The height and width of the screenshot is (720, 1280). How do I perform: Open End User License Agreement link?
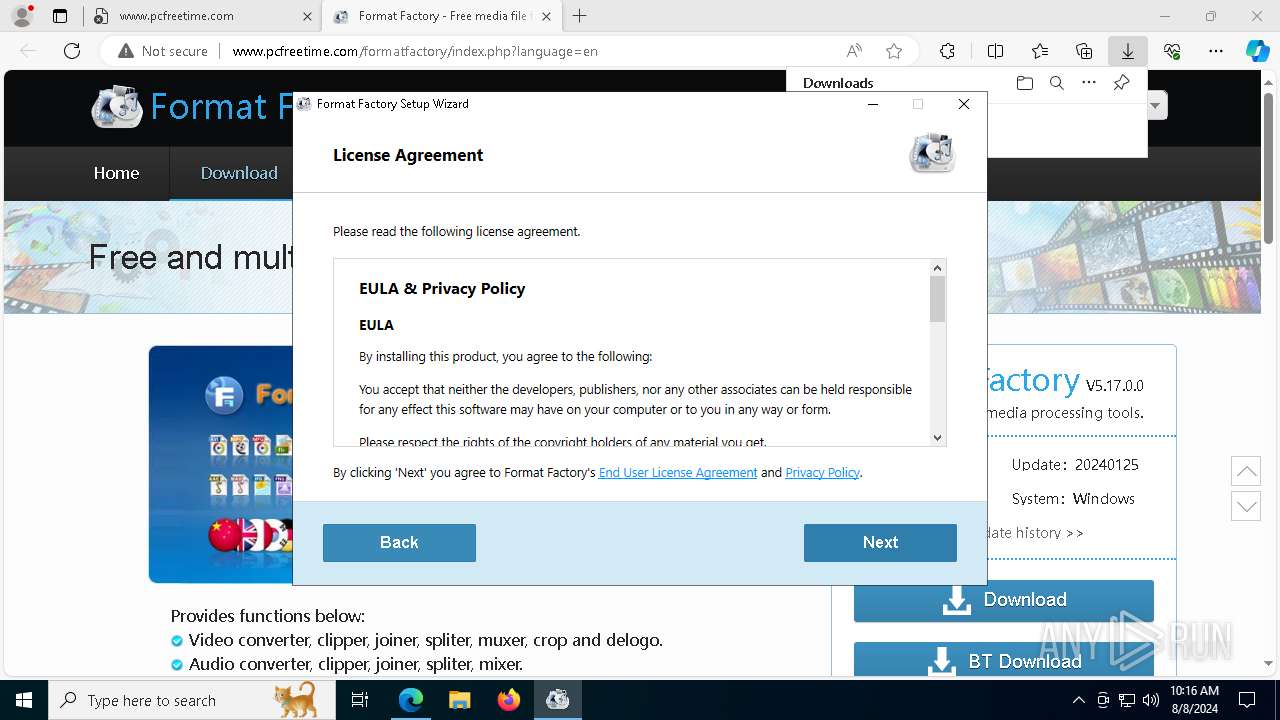click(x=678, y=473)
